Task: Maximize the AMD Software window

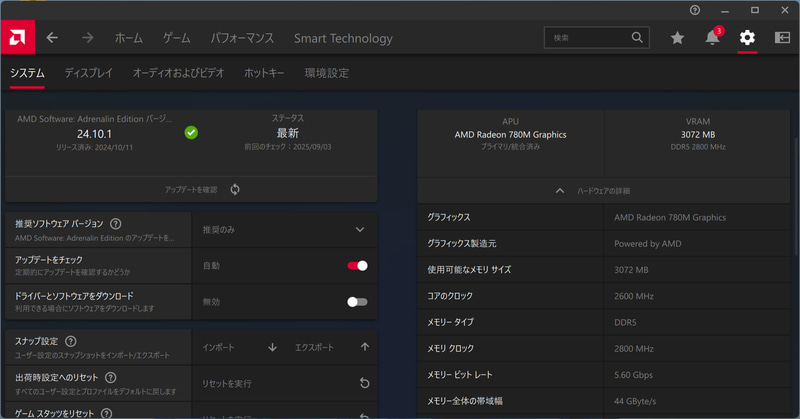Action: (x=755, y=10)
